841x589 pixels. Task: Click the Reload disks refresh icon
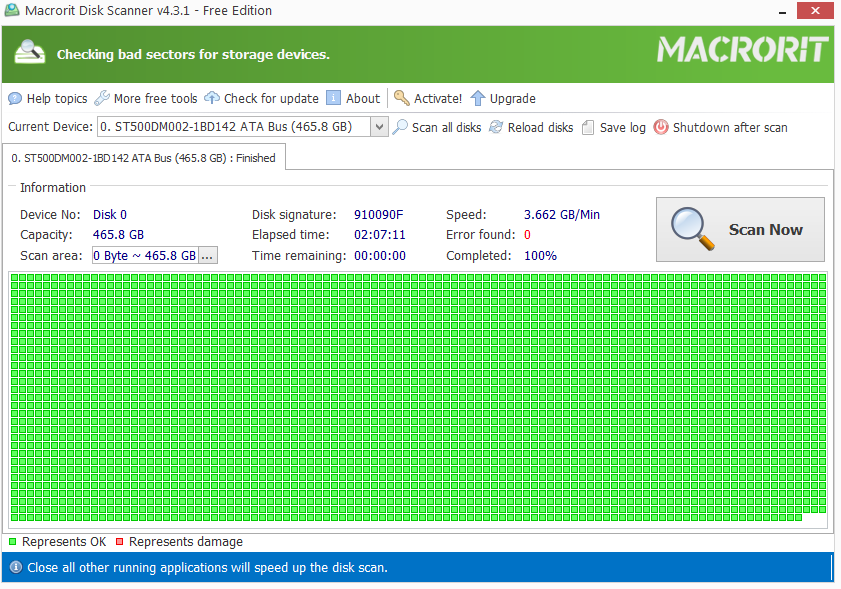click(x=496, y=127)
